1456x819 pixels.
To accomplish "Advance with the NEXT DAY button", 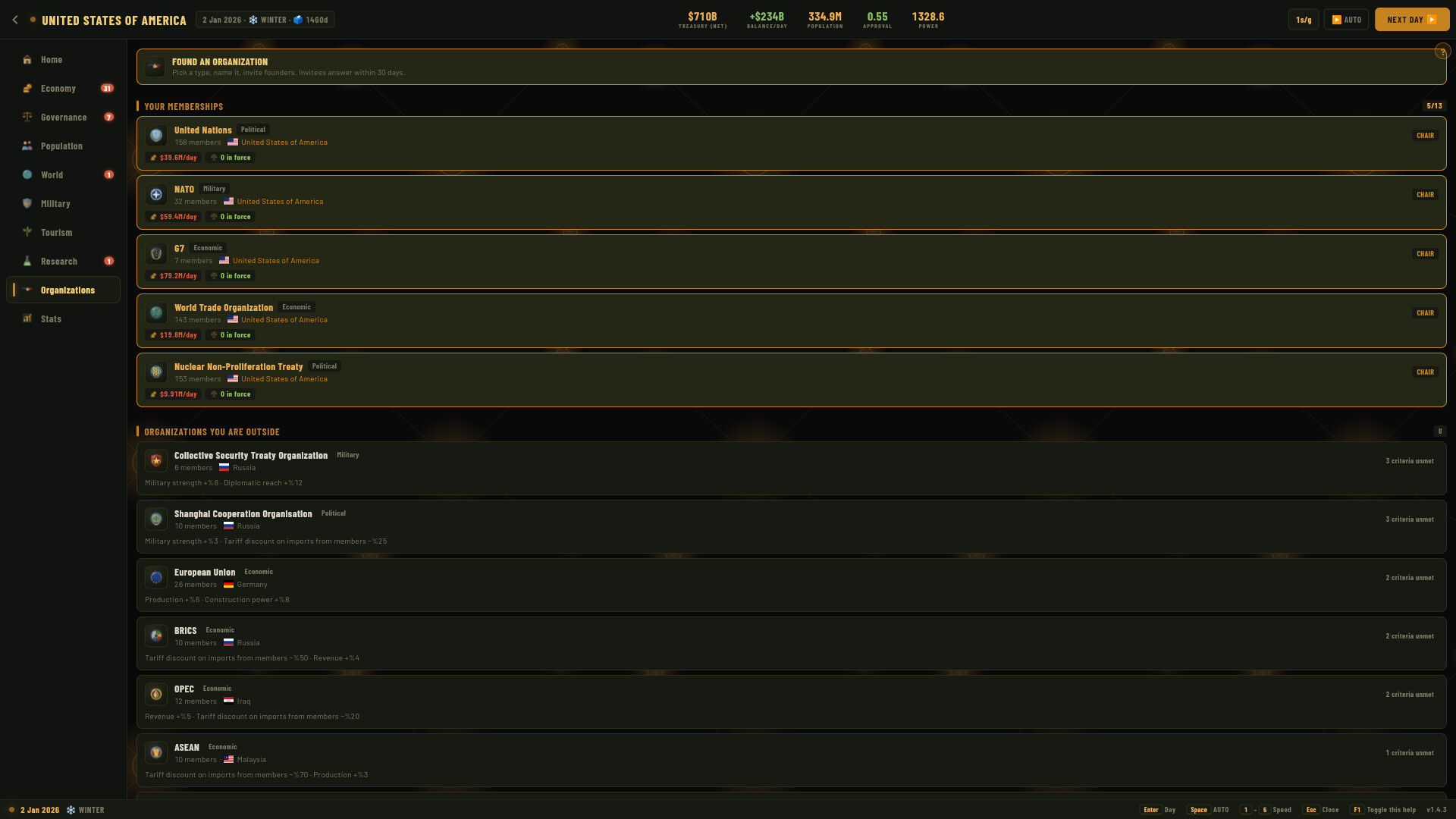I will click(x=1412, y=20).
